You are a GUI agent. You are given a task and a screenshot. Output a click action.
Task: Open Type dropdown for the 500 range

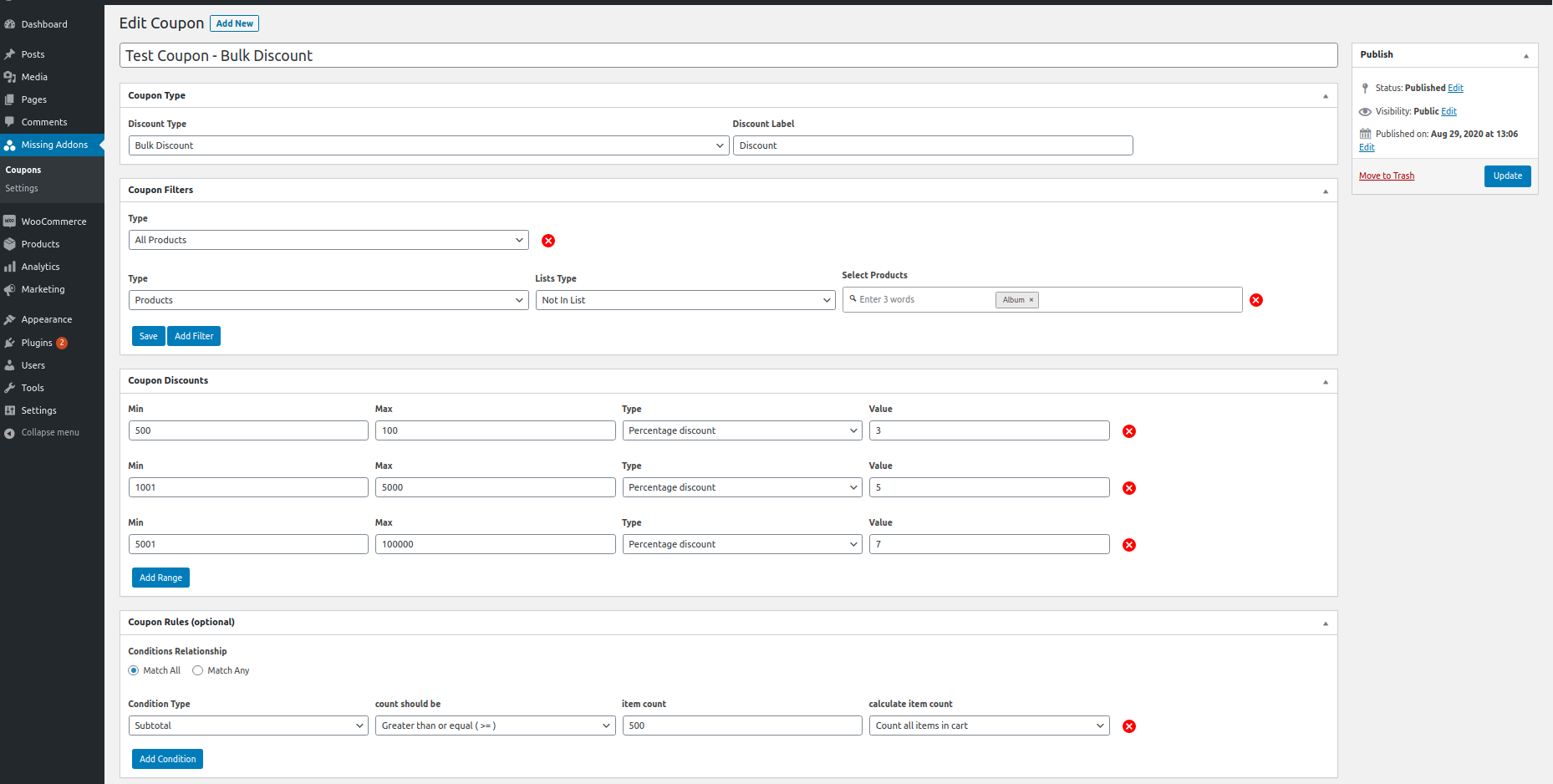point(742,430)
